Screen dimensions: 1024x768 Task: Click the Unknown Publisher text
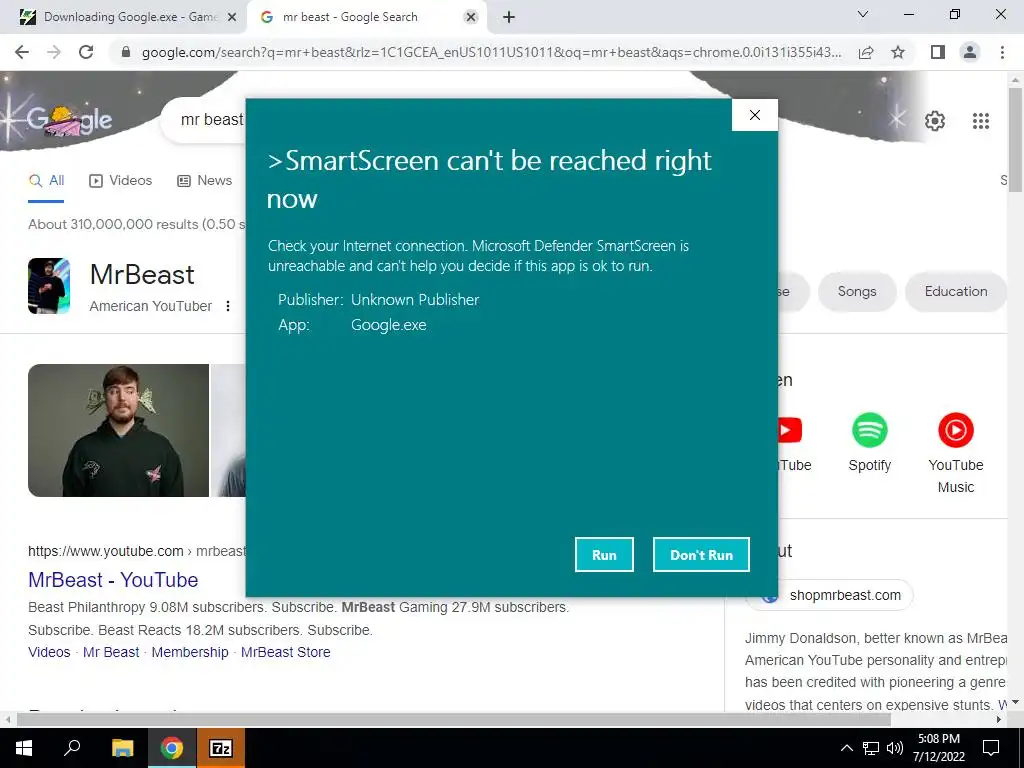tap(415, 300)
